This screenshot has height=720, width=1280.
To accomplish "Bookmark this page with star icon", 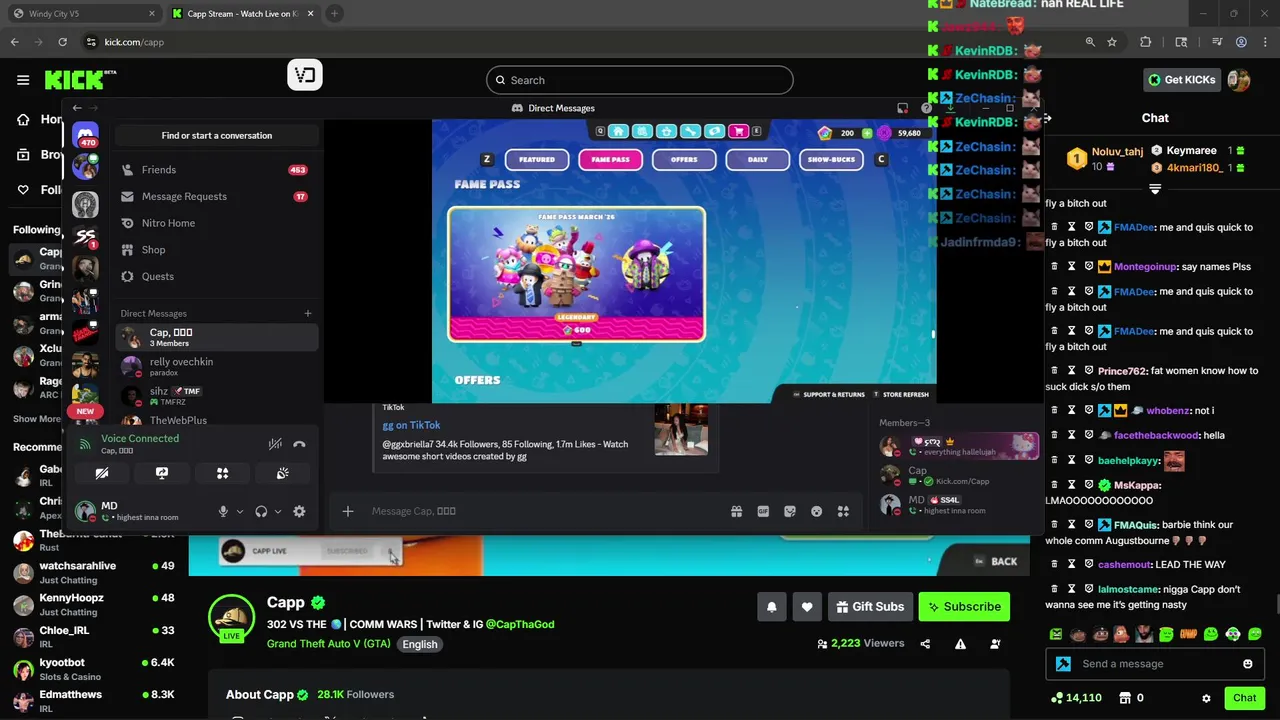I will point(1112,42).
